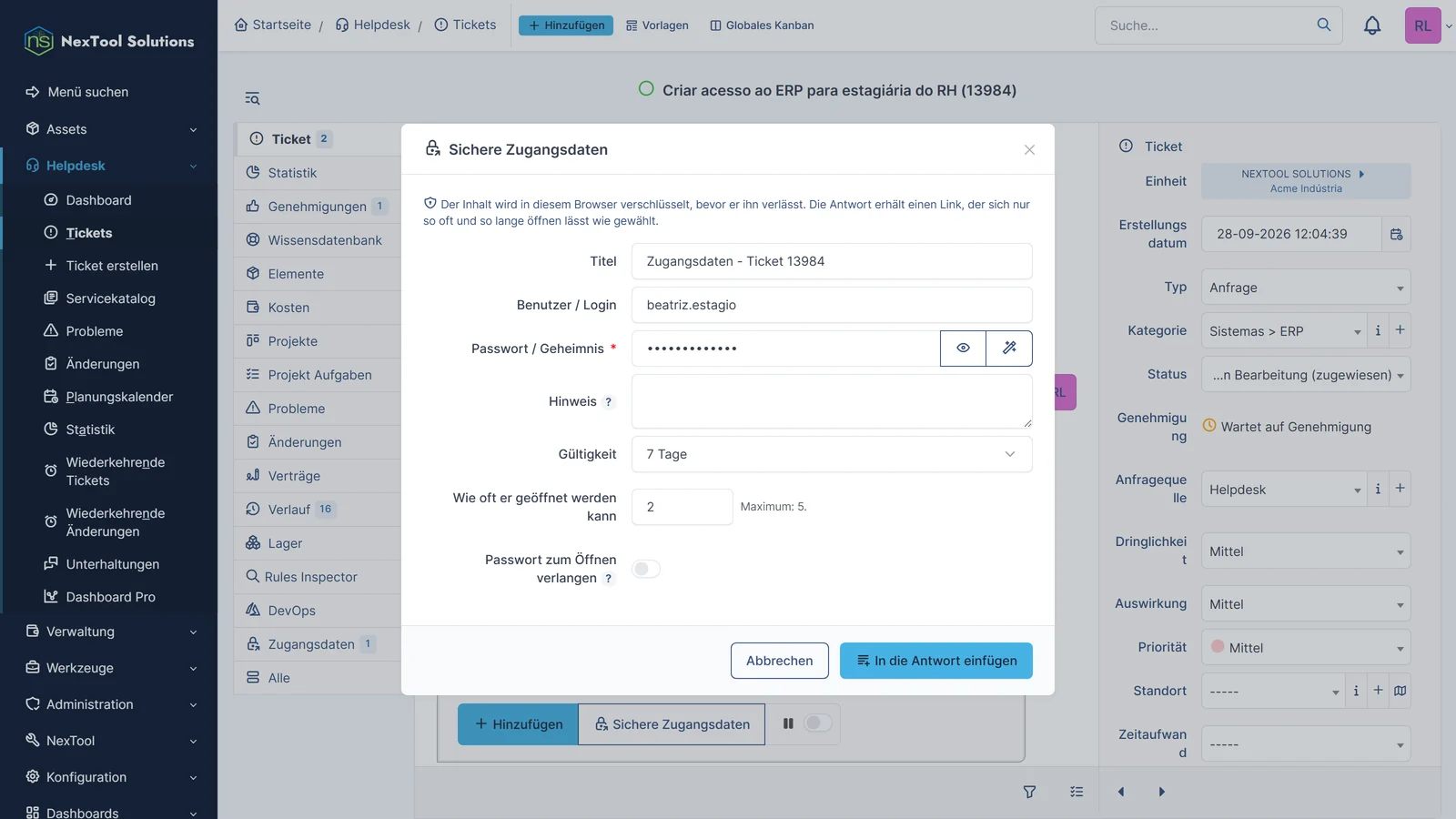This screenshot has width=1456, height=819.
Task: Open the Typ 'Anfrage' dropdown
Action: (x=1306, y=288)
